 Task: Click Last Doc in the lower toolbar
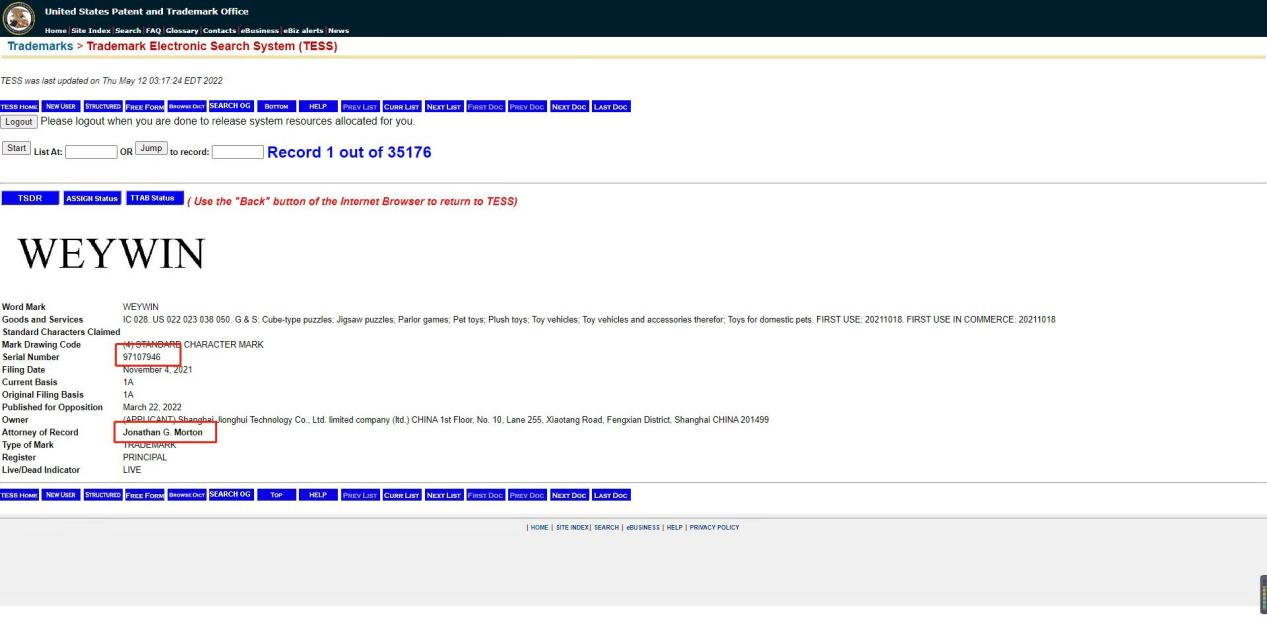pyautogui.click(x=611, y=495)
